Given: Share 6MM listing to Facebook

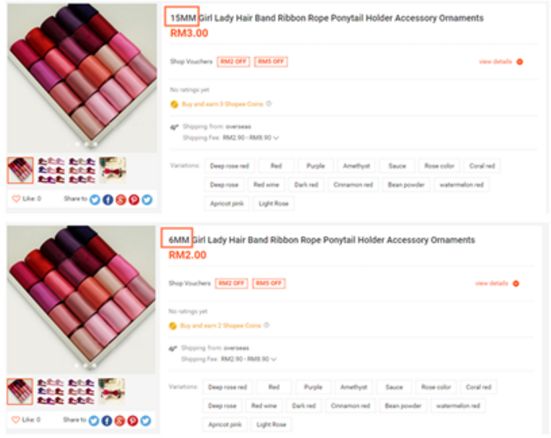Looking at the screenshot, I should [x=107, y=420].
